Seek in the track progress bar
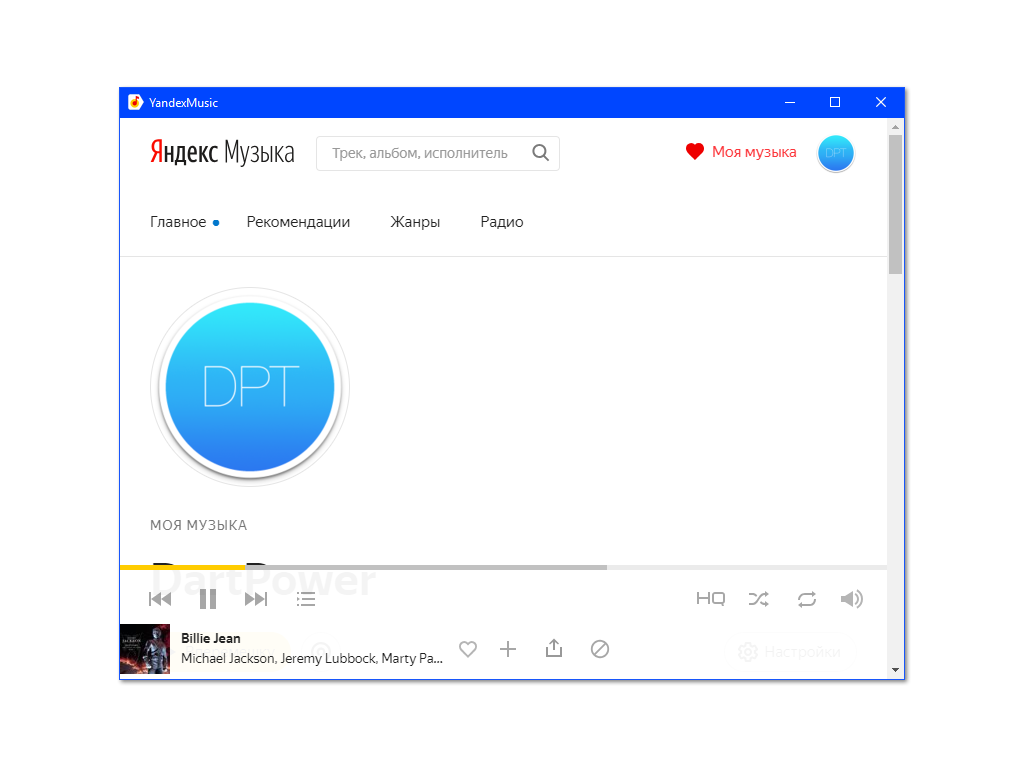The width and height of the screenshot is (1024, 768). [x=503, y=568]
